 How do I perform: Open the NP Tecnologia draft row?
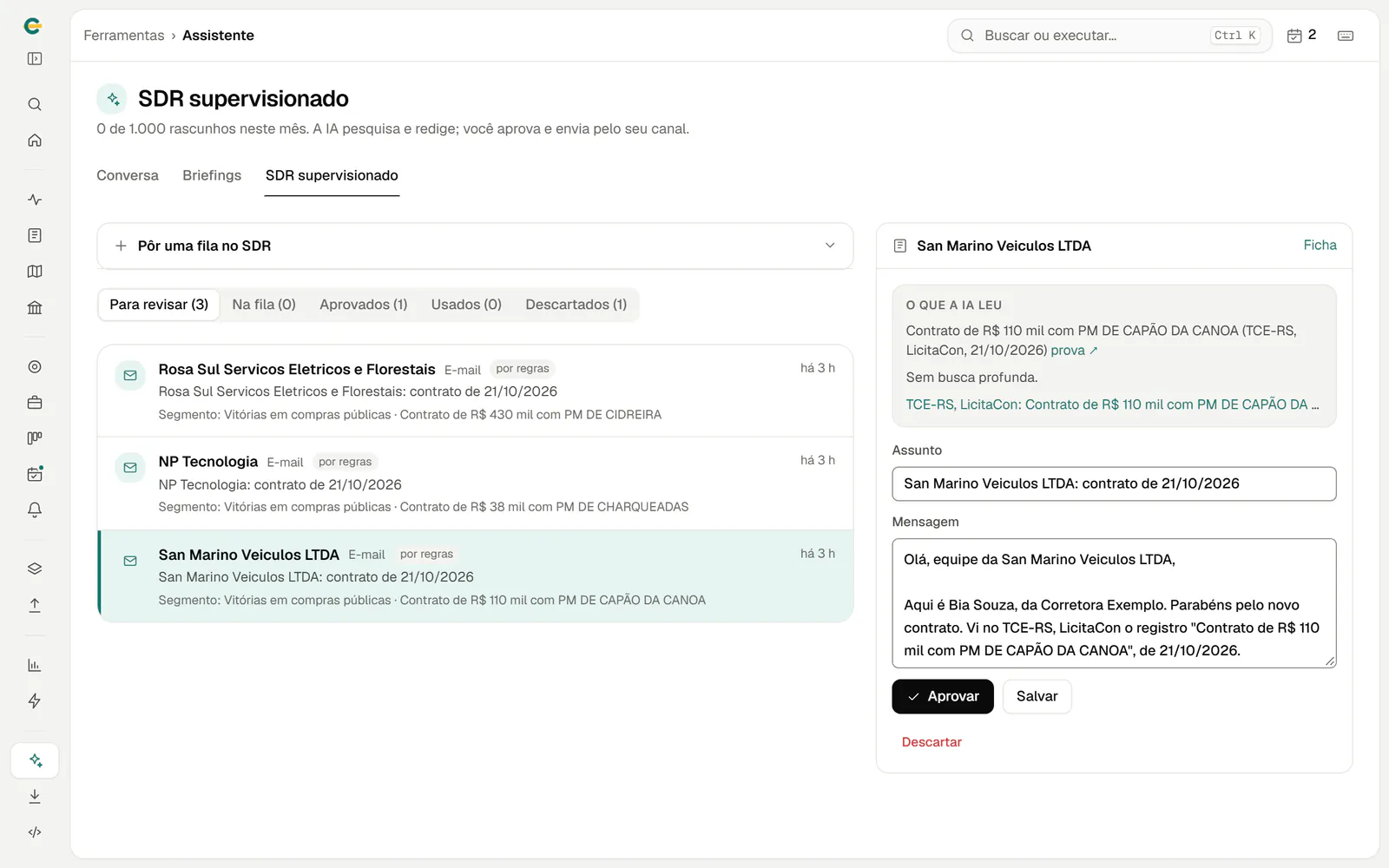point(475,483)
